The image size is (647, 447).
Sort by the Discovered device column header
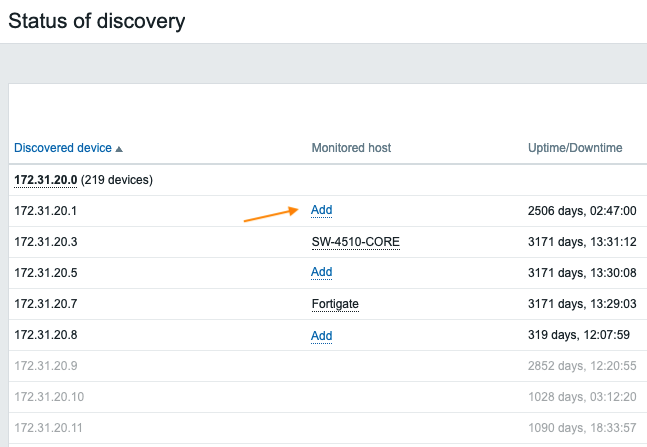coord(62,148)
